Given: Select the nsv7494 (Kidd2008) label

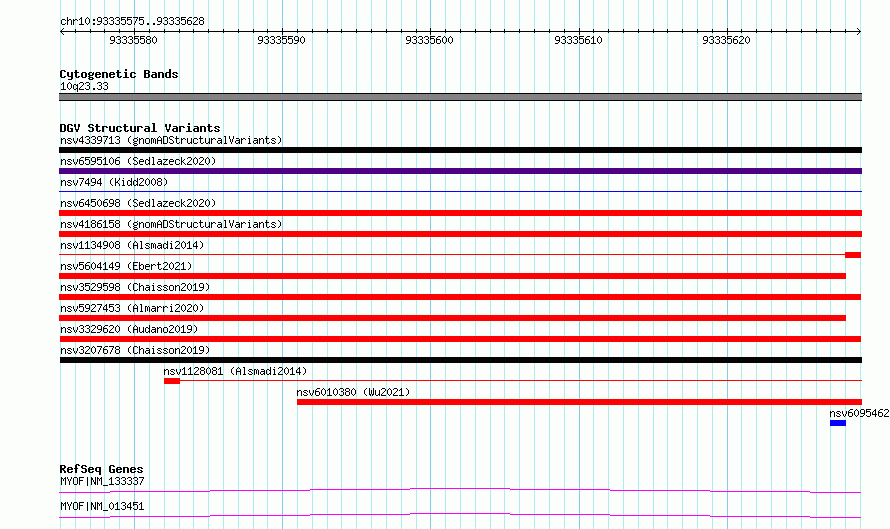Looking at the screenshot, I should coord(114,182).
